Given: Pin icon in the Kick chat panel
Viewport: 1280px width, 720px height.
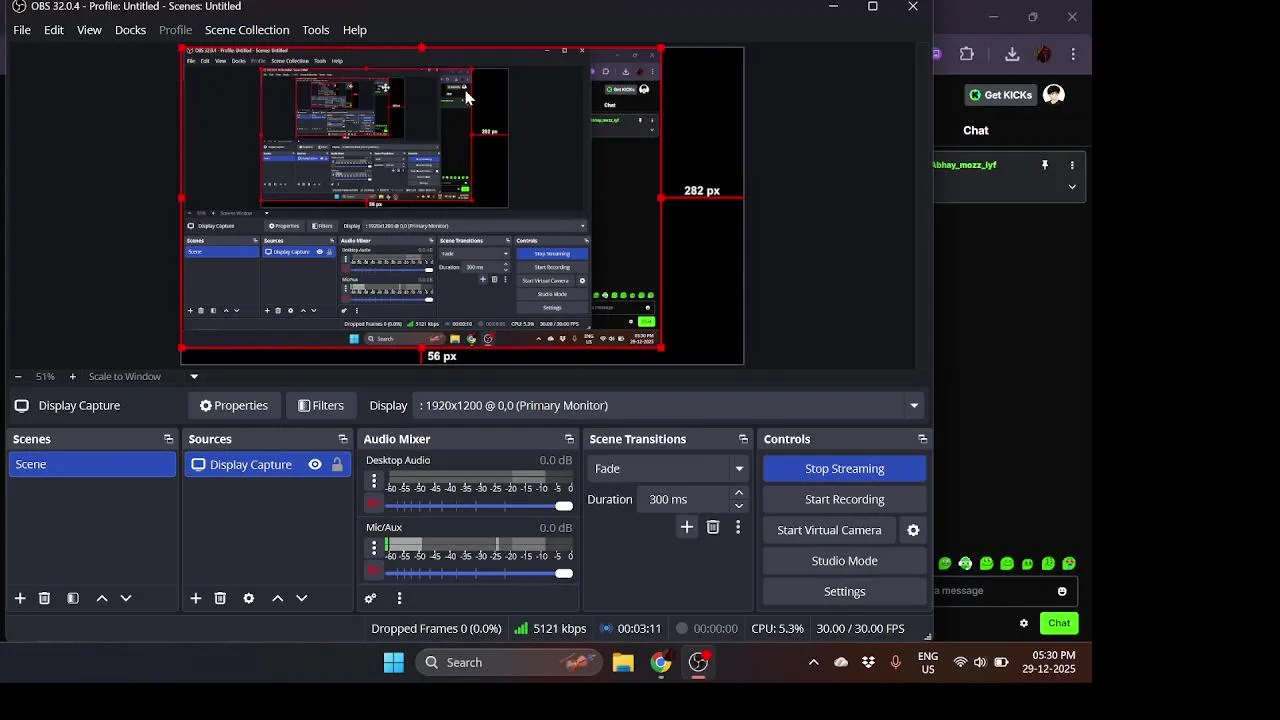Looking at the screenshot, I should click(x=1045, y=165).
